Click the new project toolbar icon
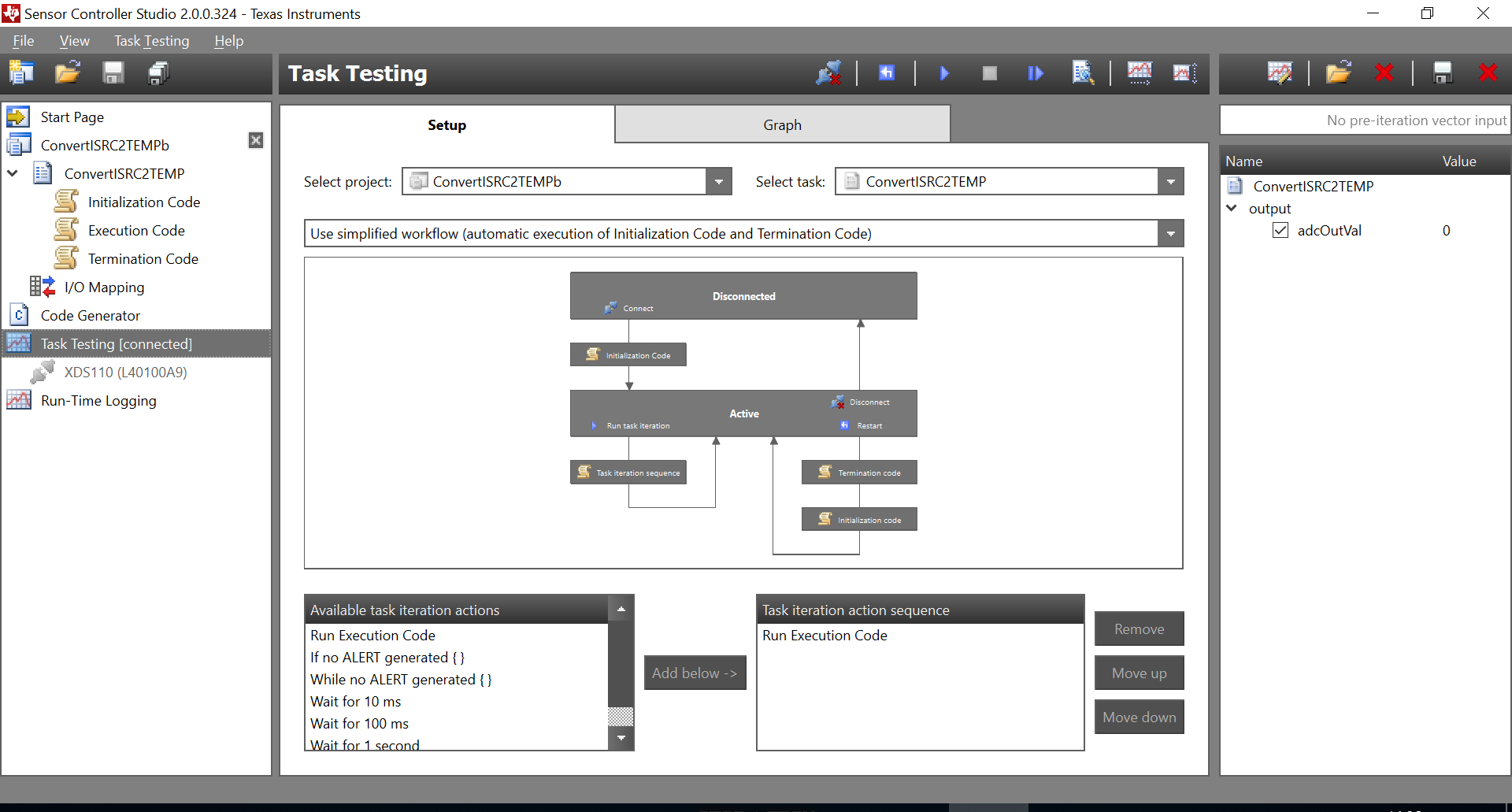The width and height of the screenshot is (1512, 812). [21, 73]
